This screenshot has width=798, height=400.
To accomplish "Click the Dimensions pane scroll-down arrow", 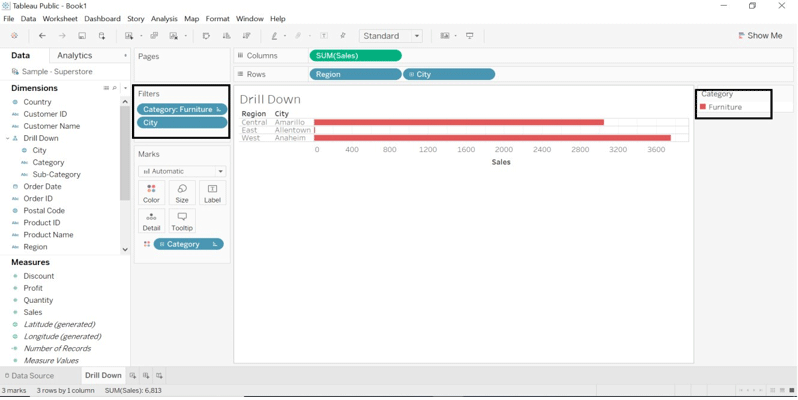I will [125, 249].
